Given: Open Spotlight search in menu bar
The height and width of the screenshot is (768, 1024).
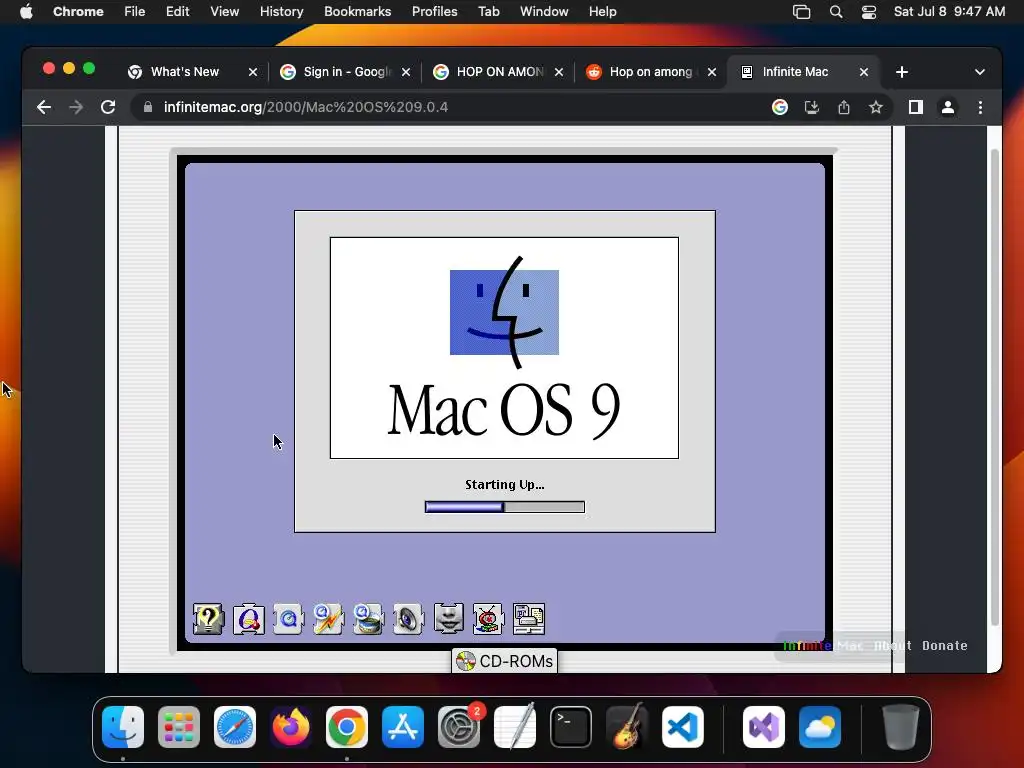Looking at the screenshot, I should tap(836, 12).
